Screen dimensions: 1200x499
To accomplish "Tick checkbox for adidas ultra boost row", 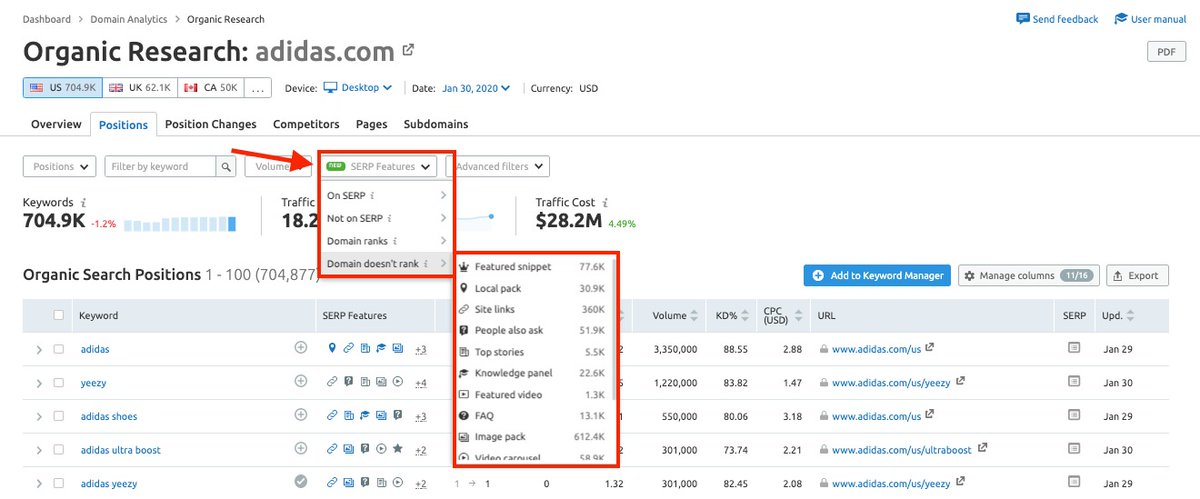I will click(x=59, y=450).
